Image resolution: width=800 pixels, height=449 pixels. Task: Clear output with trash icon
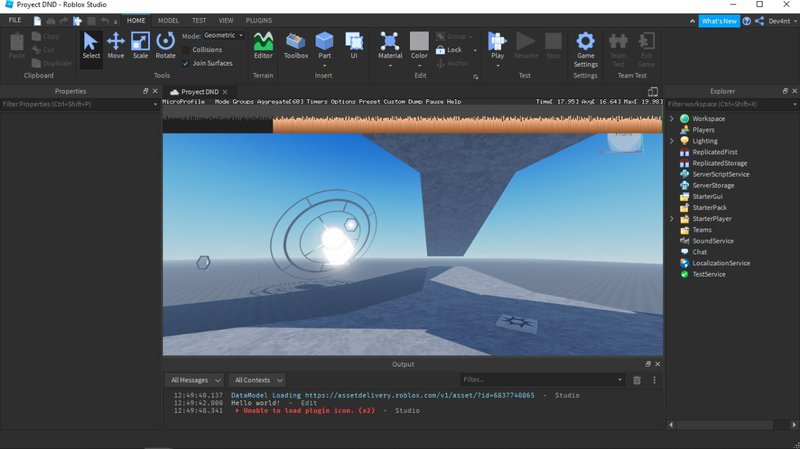(x=637, y=380)
